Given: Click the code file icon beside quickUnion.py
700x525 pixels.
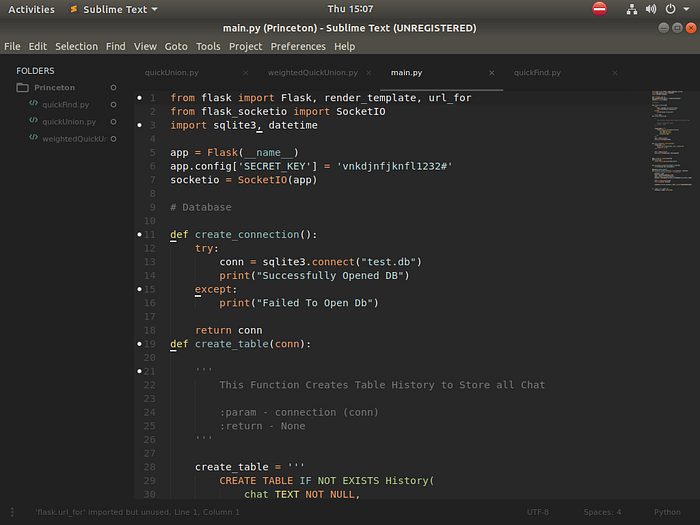Looking at the screenshot, I should (x=33, y=120).
